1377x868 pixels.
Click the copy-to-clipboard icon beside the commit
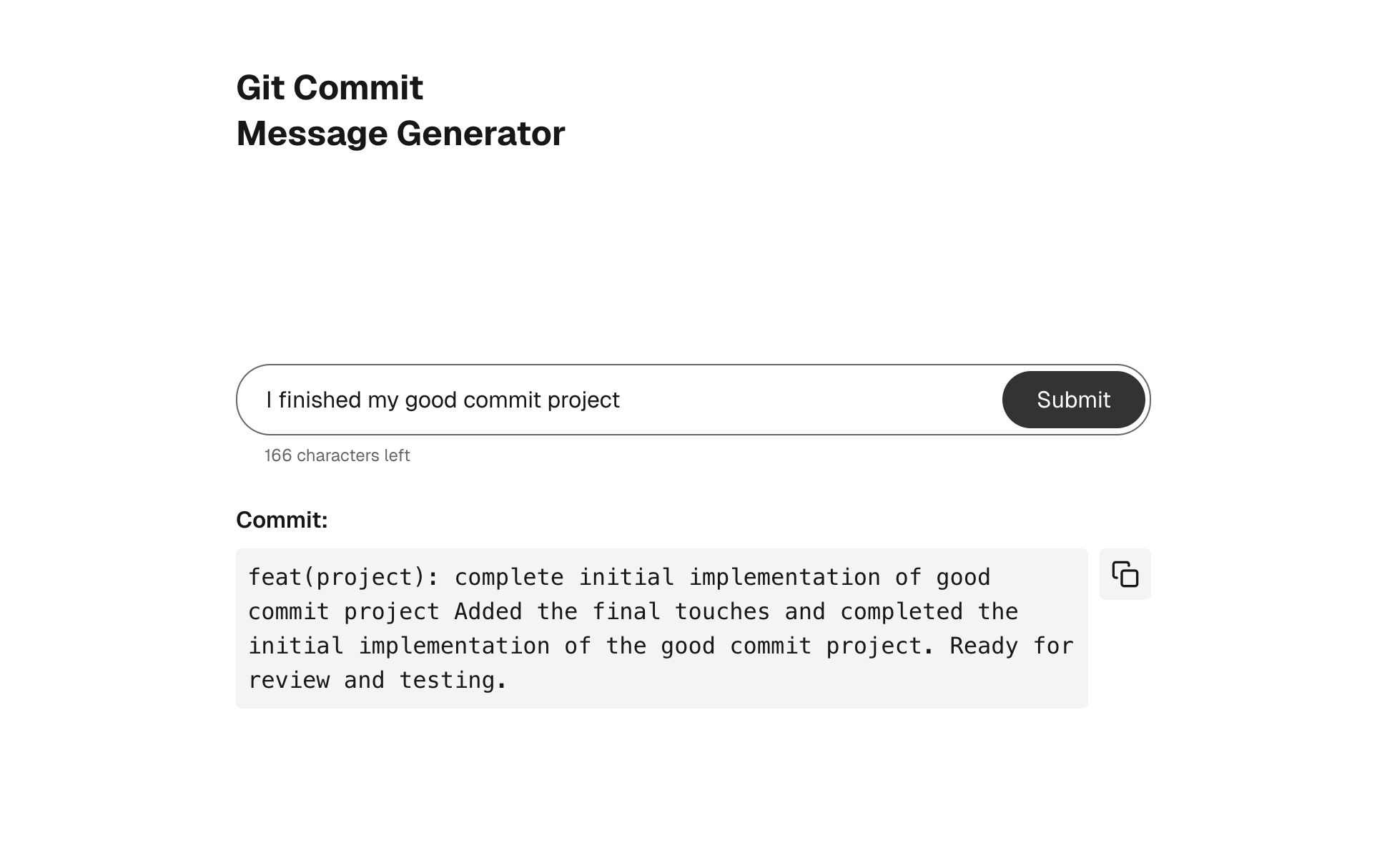(x=1124, y=574)
